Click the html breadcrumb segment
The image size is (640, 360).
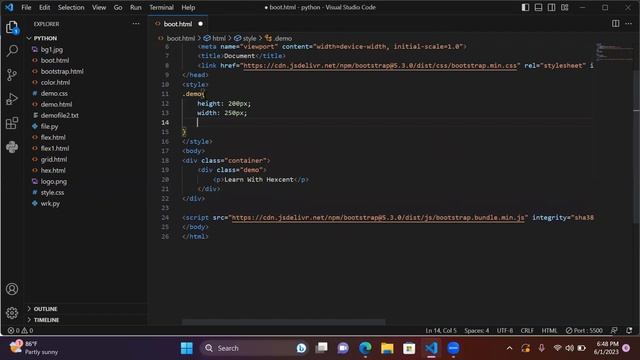215,38
